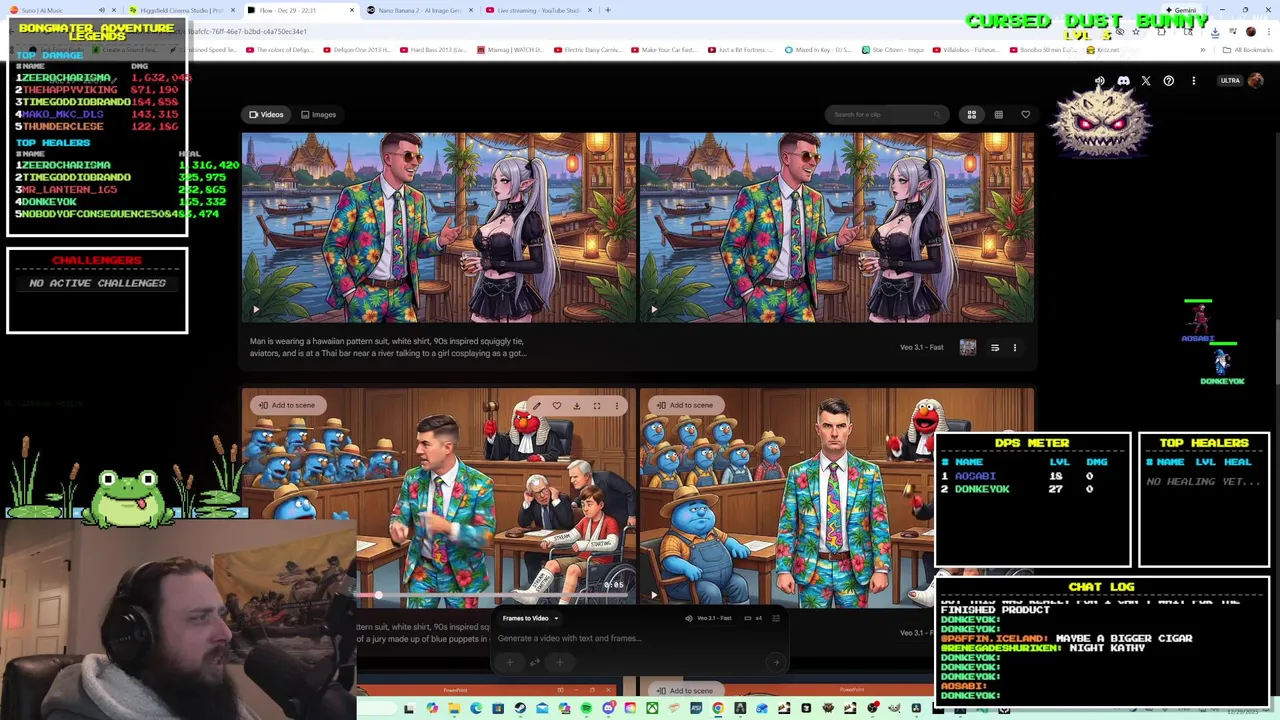
Task: Toggle the favorites heart filter
Action: (1025, 114)
